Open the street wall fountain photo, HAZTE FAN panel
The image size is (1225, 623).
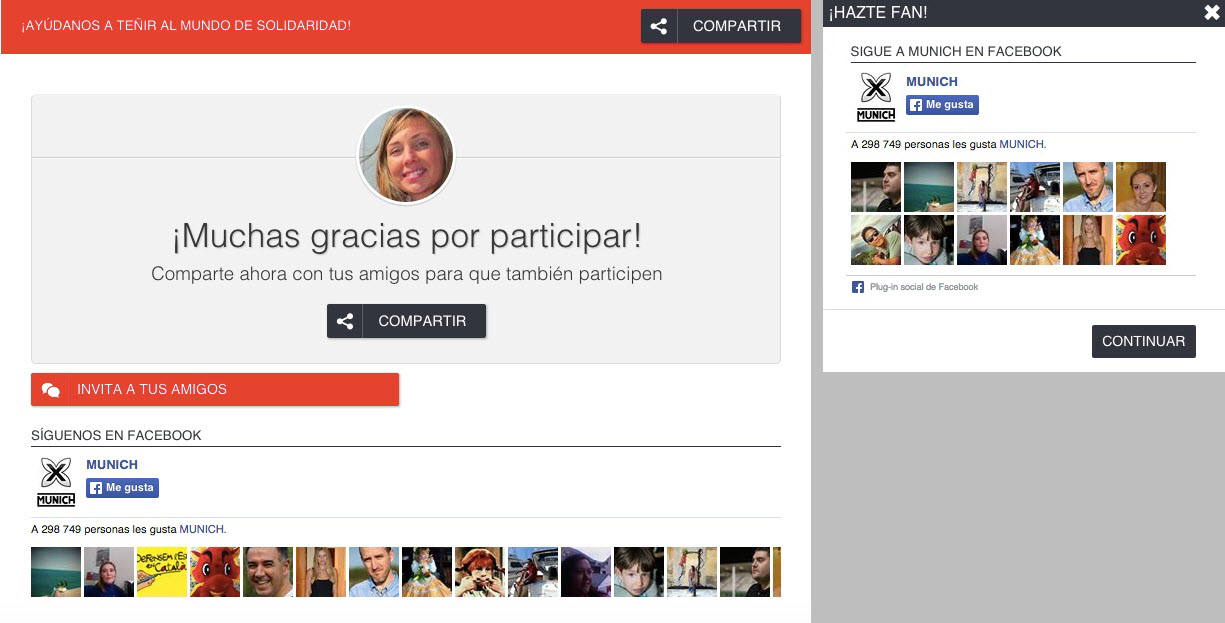click(x=982, y=187)
